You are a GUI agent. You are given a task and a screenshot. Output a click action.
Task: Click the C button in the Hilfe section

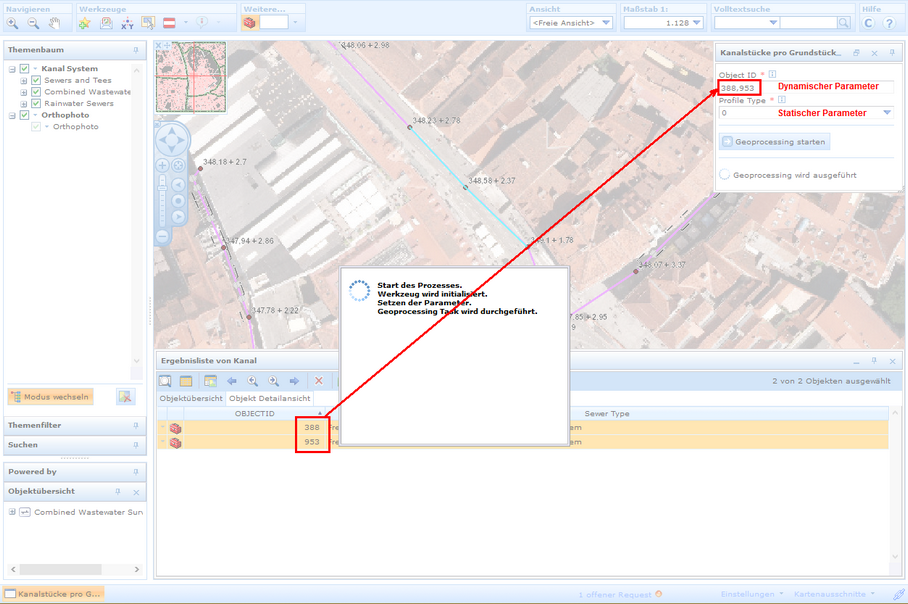[x=869, y=21]
